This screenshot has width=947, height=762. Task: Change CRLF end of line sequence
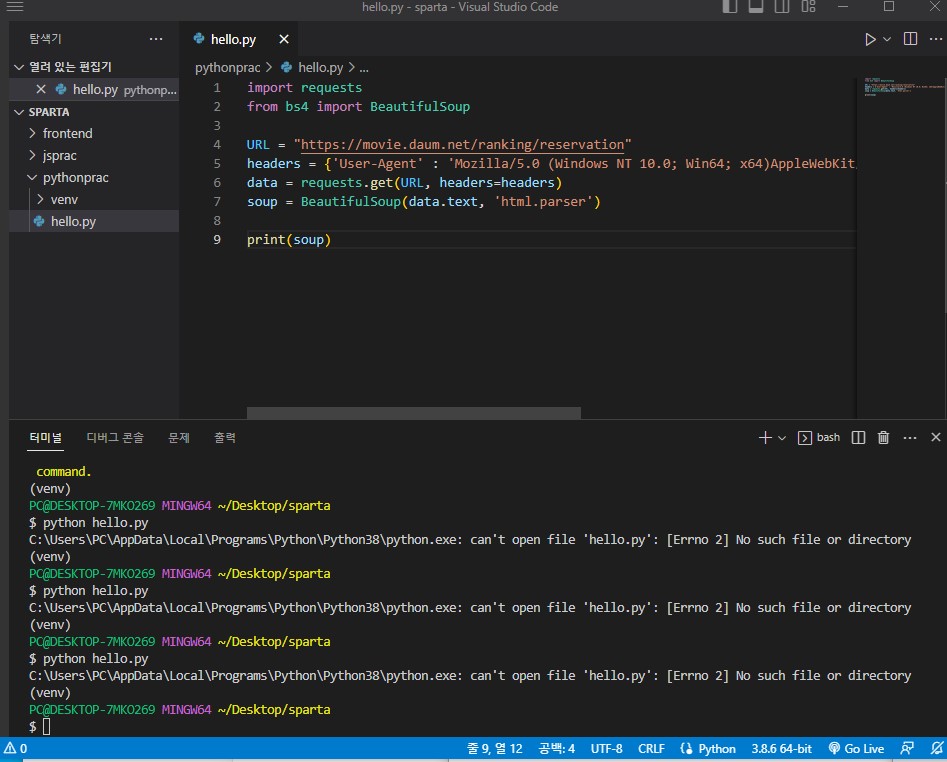(651, 749)
